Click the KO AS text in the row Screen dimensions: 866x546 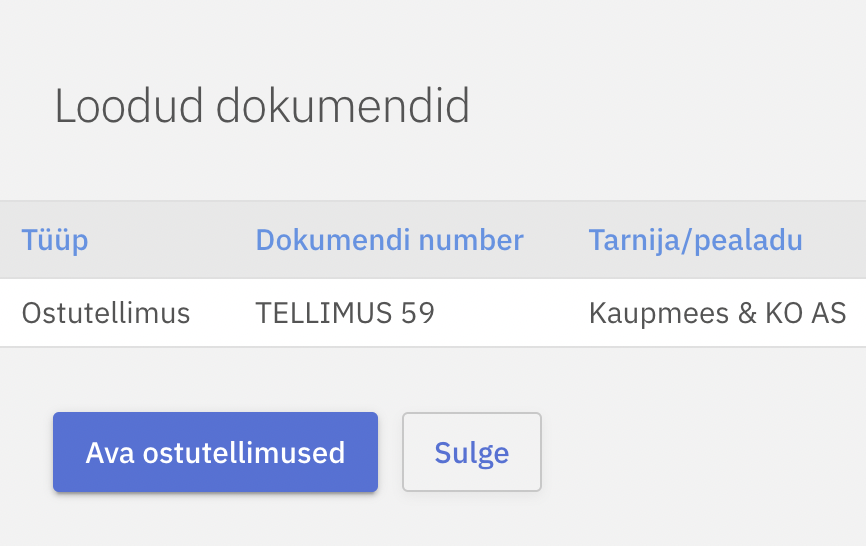806,313
